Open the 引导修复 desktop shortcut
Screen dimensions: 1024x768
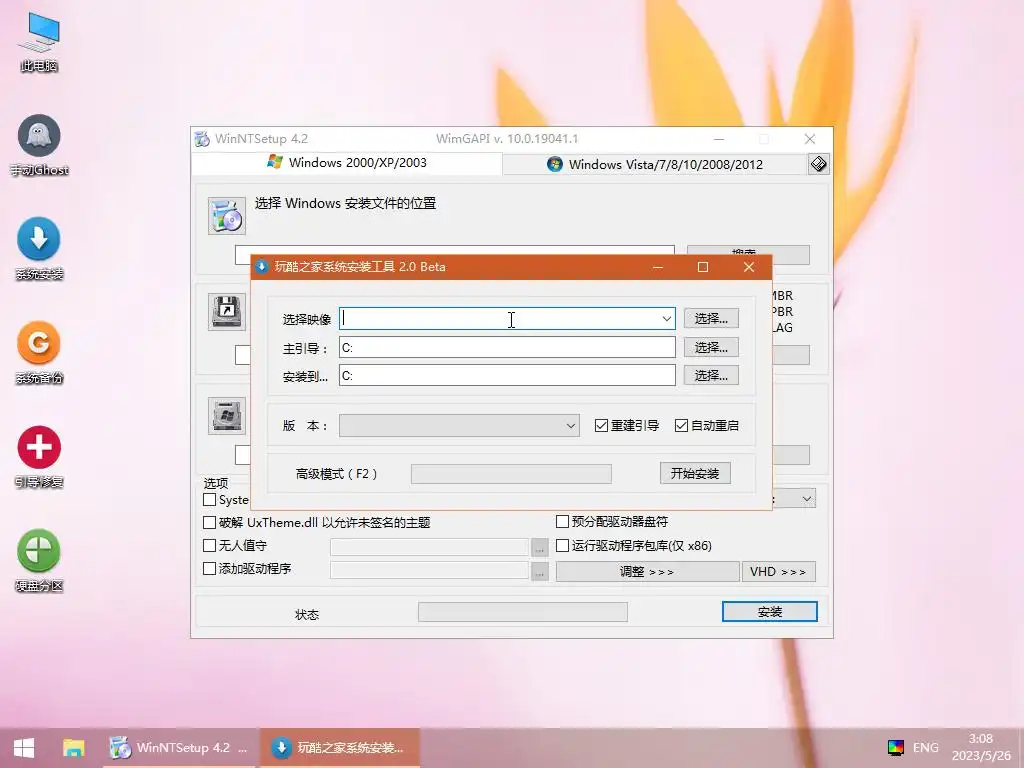point(39,456)
